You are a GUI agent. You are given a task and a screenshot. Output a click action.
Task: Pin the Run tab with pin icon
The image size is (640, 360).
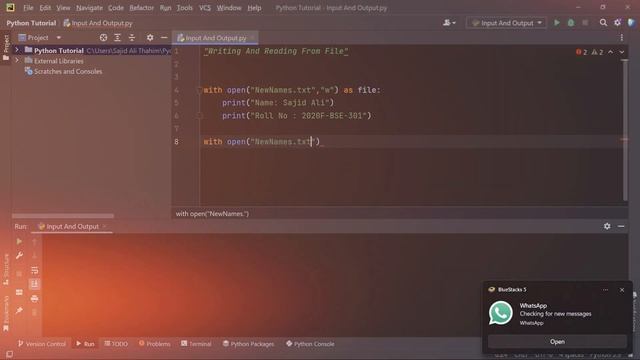coord(19,311)
